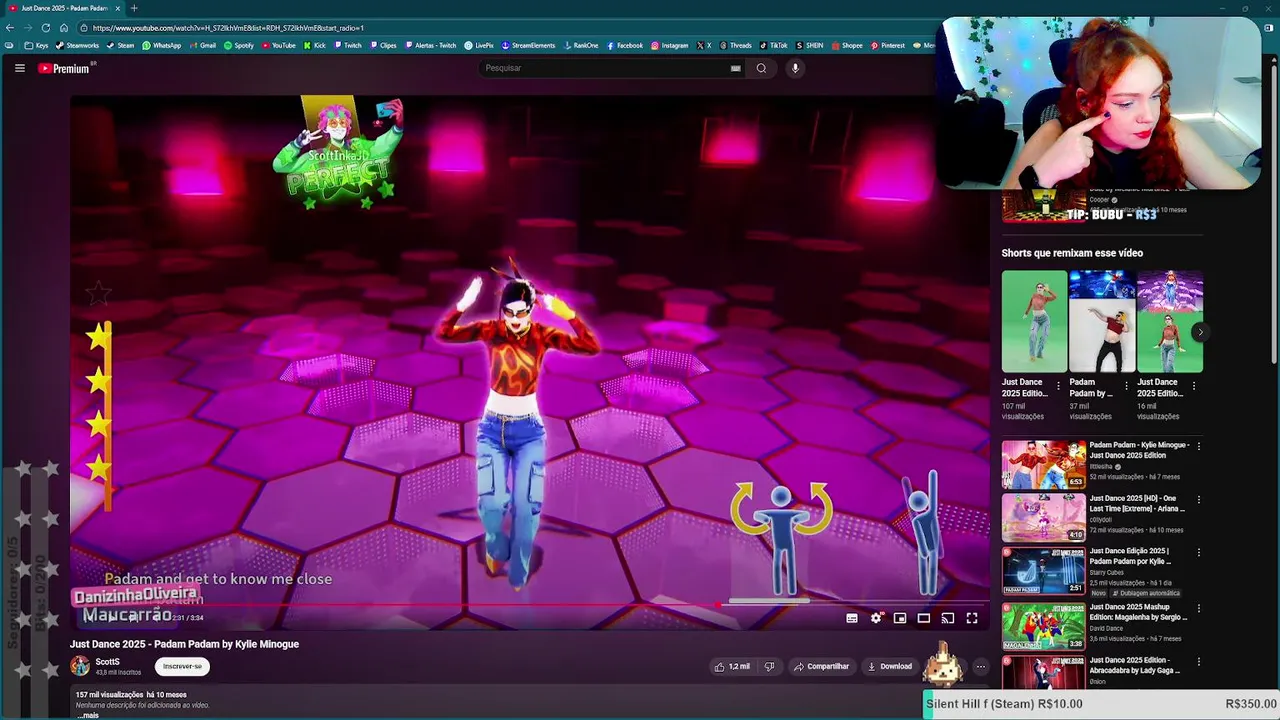Open One Last Time Extreme video title

[x=1137, y=503]
